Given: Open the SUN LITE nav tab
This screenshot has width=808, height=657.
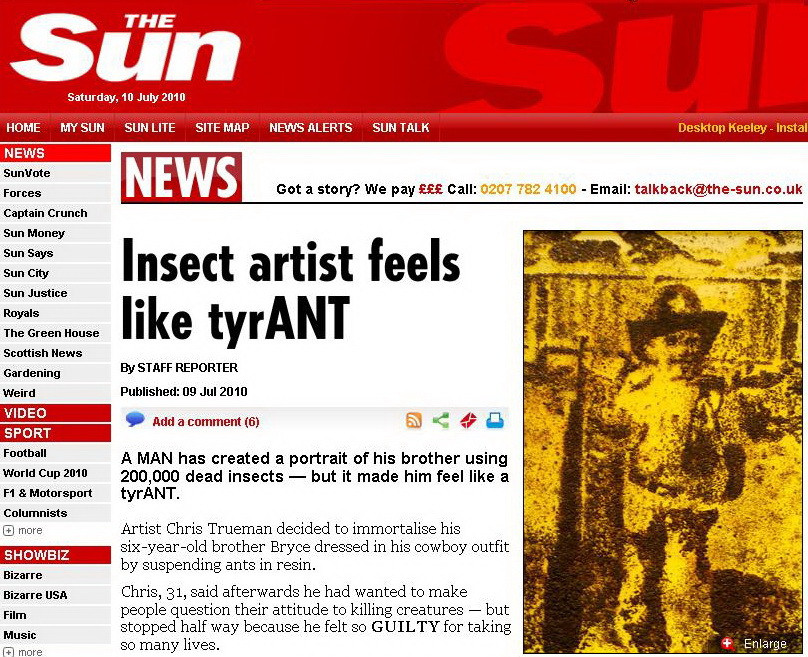Looking at the screenshot, I should [x=150, y=127].
